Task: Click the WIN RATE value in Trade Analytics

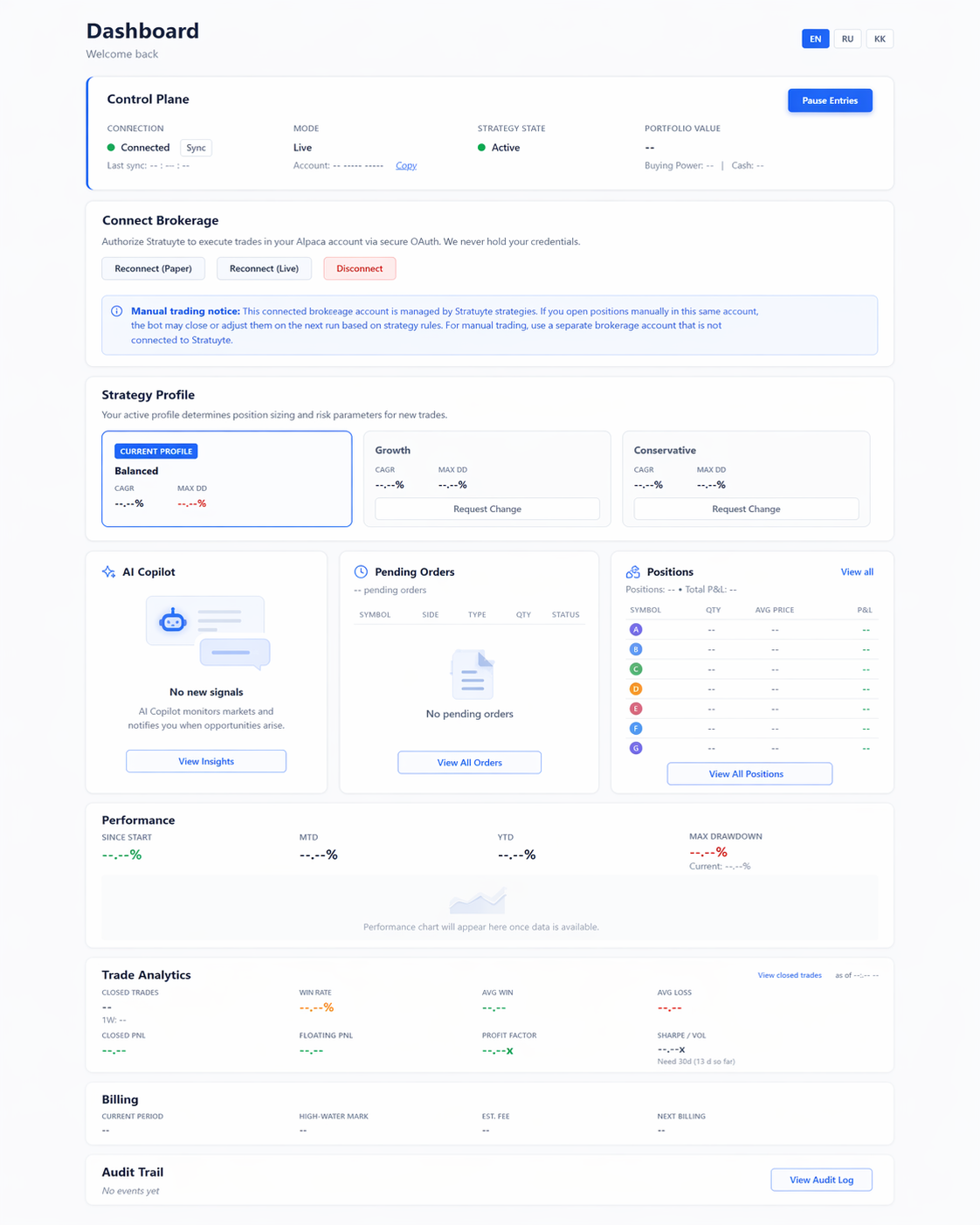Action: (x=316, y=1008)
